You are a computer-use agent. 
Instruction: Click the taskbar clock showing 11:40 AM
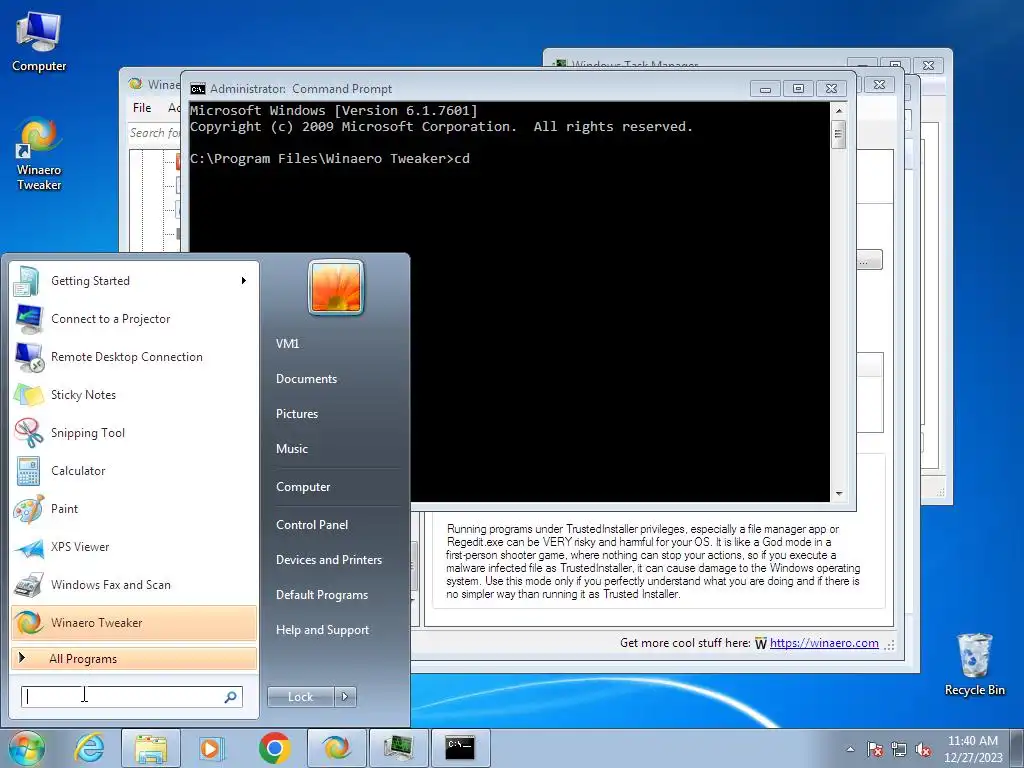(x=973, y=749)
